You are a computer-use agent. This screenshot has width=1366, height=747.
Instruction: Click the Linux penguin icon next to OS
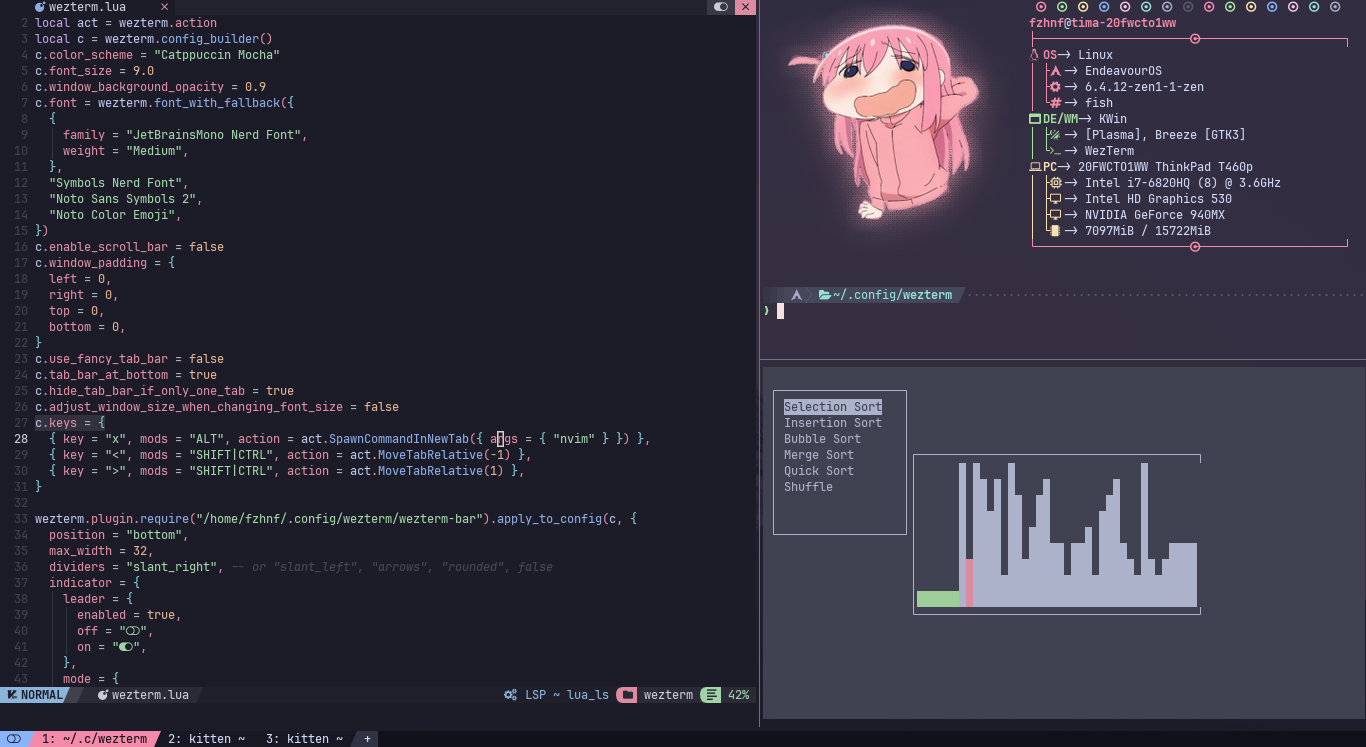[x=1034, y=55]
